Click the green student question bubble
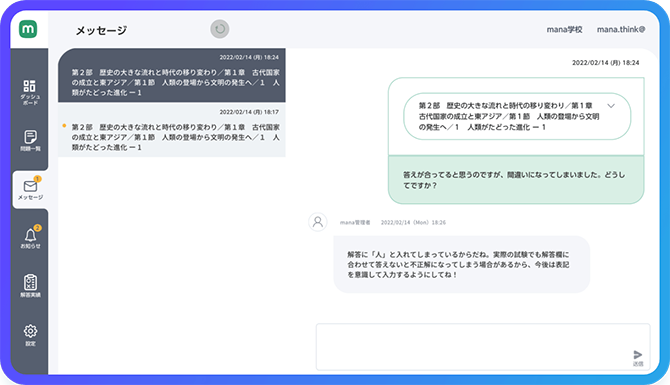This screenshot has width=670, height=385. coord(516,180)
